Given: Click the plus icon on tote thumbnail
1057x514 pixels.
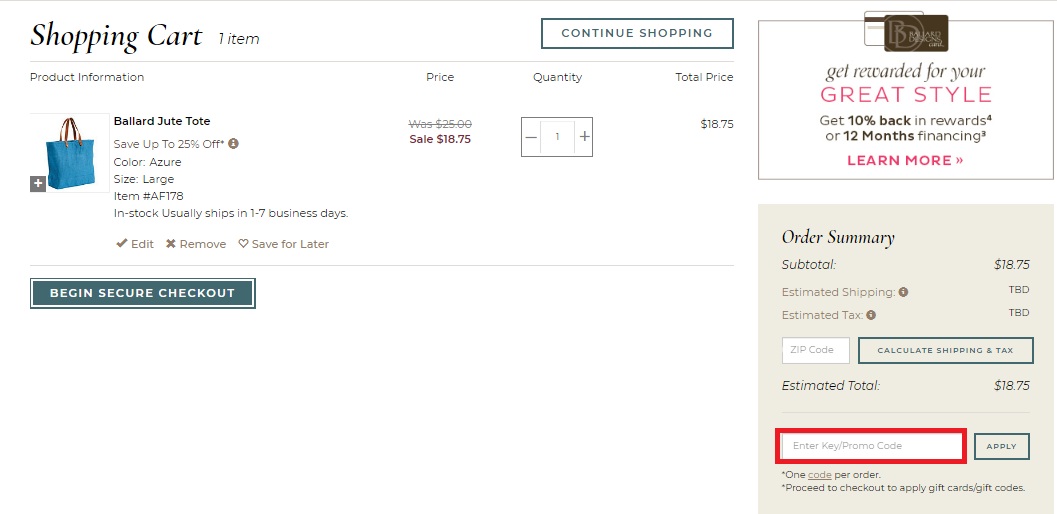Looking at the screenshot, I should pos(38,183).
